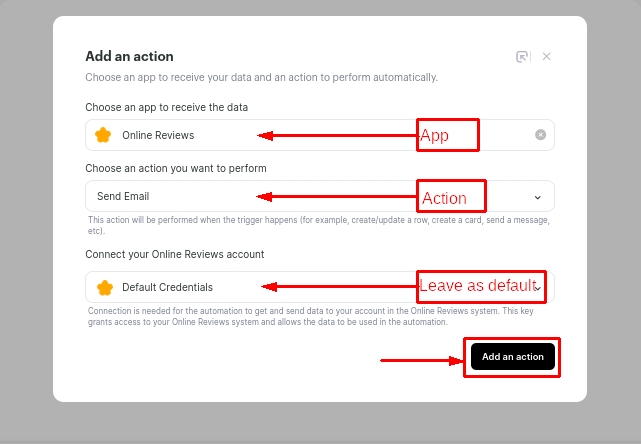This screenshot has height=444, width=641.
Task: Clear the selected Online Reviews app
Action: (541, 135)
